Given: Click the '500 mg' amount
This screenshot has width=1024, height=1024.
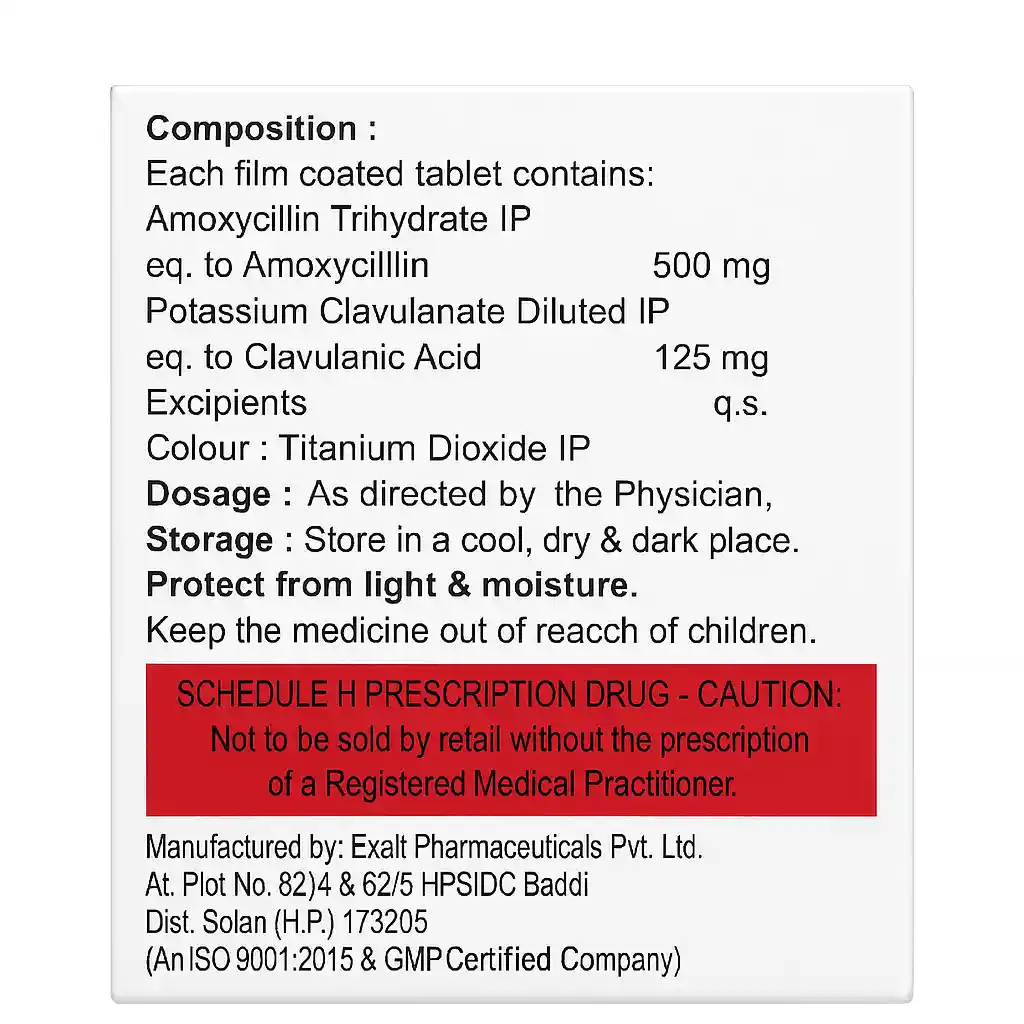Looking at the screenshot, I should click(x=711, y=266).
